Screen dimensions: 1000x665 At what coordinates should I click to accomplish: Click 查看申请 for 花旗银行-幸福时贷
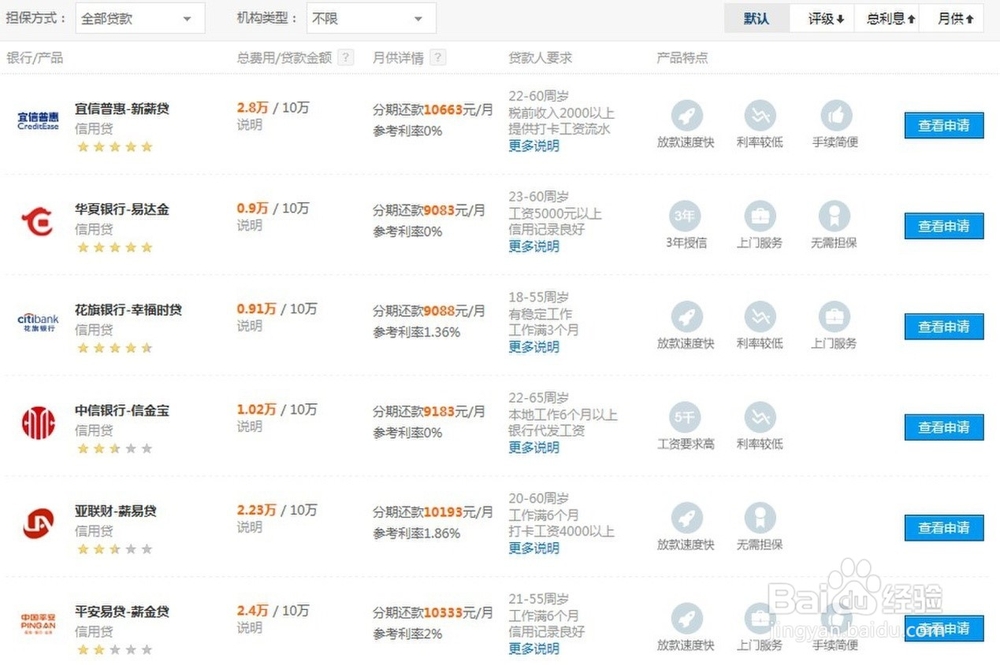pos(944,326)
